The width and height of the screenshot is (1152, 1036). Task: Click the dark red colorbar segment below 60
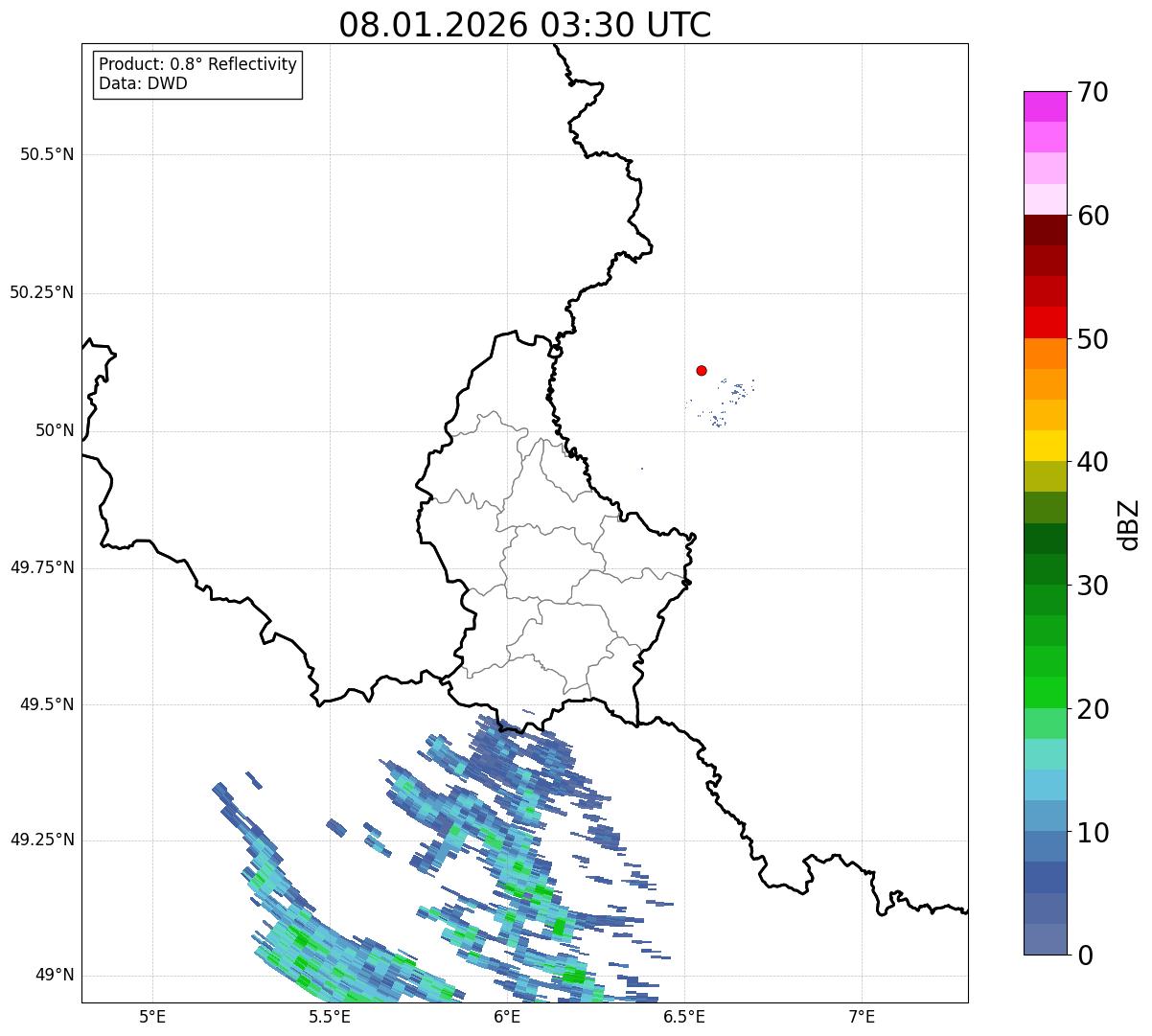(1046, 230)
